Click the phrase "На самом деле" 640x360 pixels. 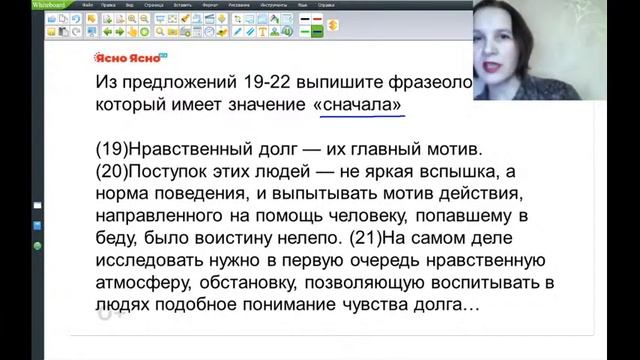447,238
